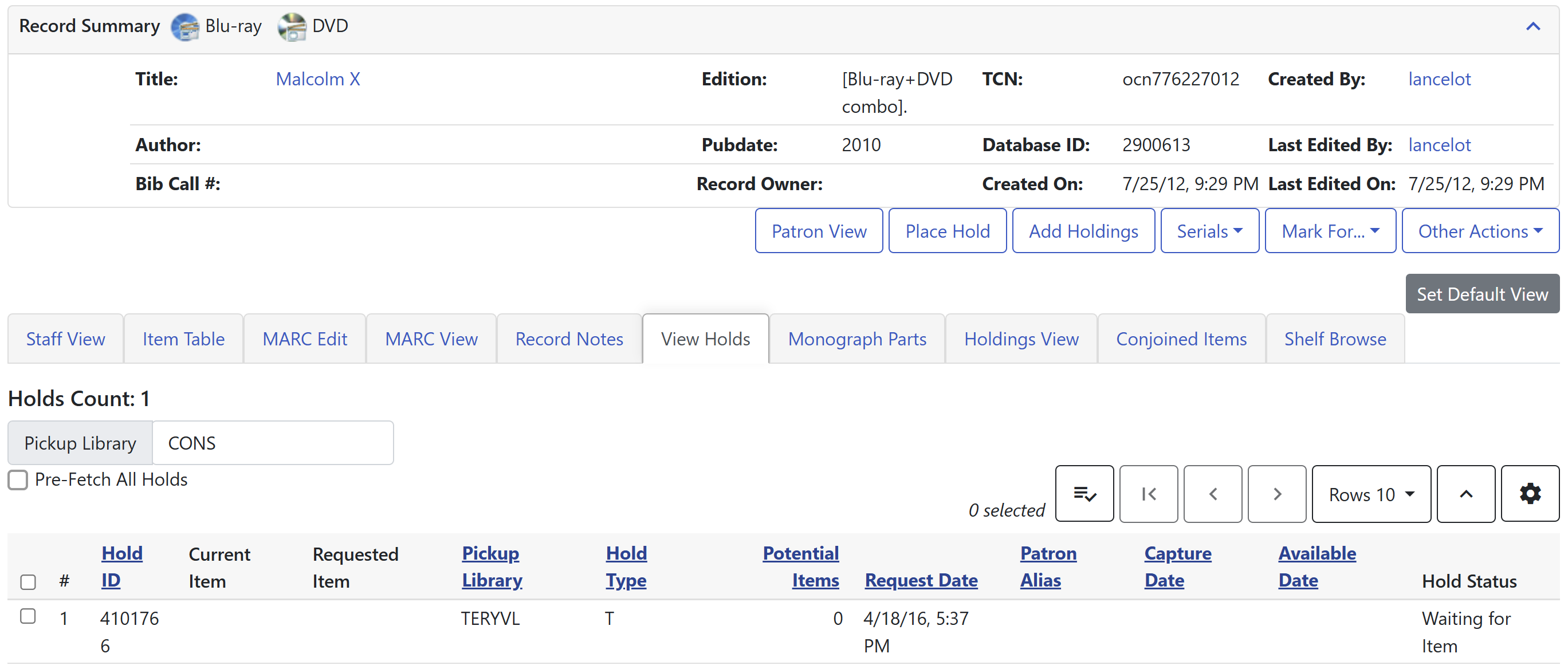
Task: Go to next page of holds
Action: 1276,494
